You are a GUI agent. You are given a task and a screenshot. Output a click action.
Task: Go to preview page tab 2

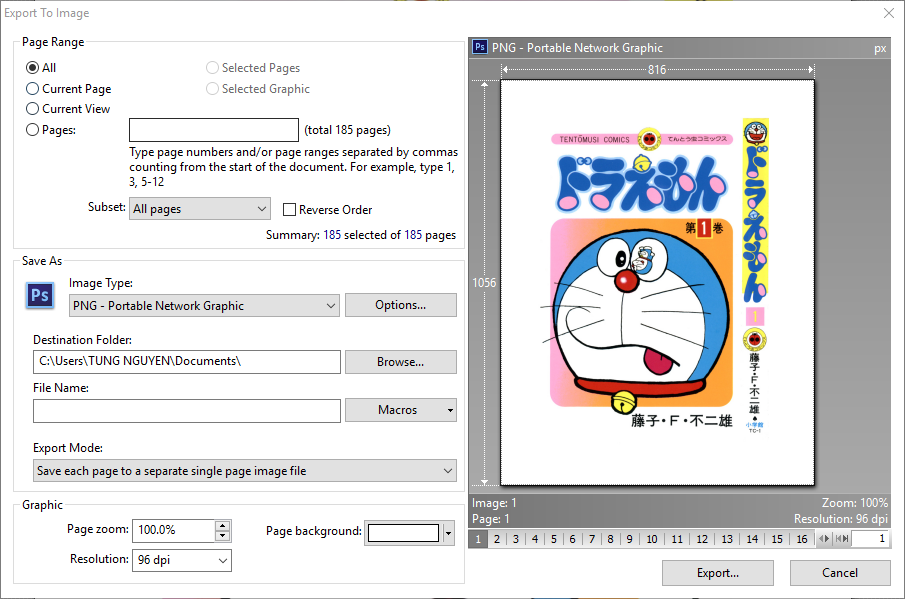click(497, 538)
